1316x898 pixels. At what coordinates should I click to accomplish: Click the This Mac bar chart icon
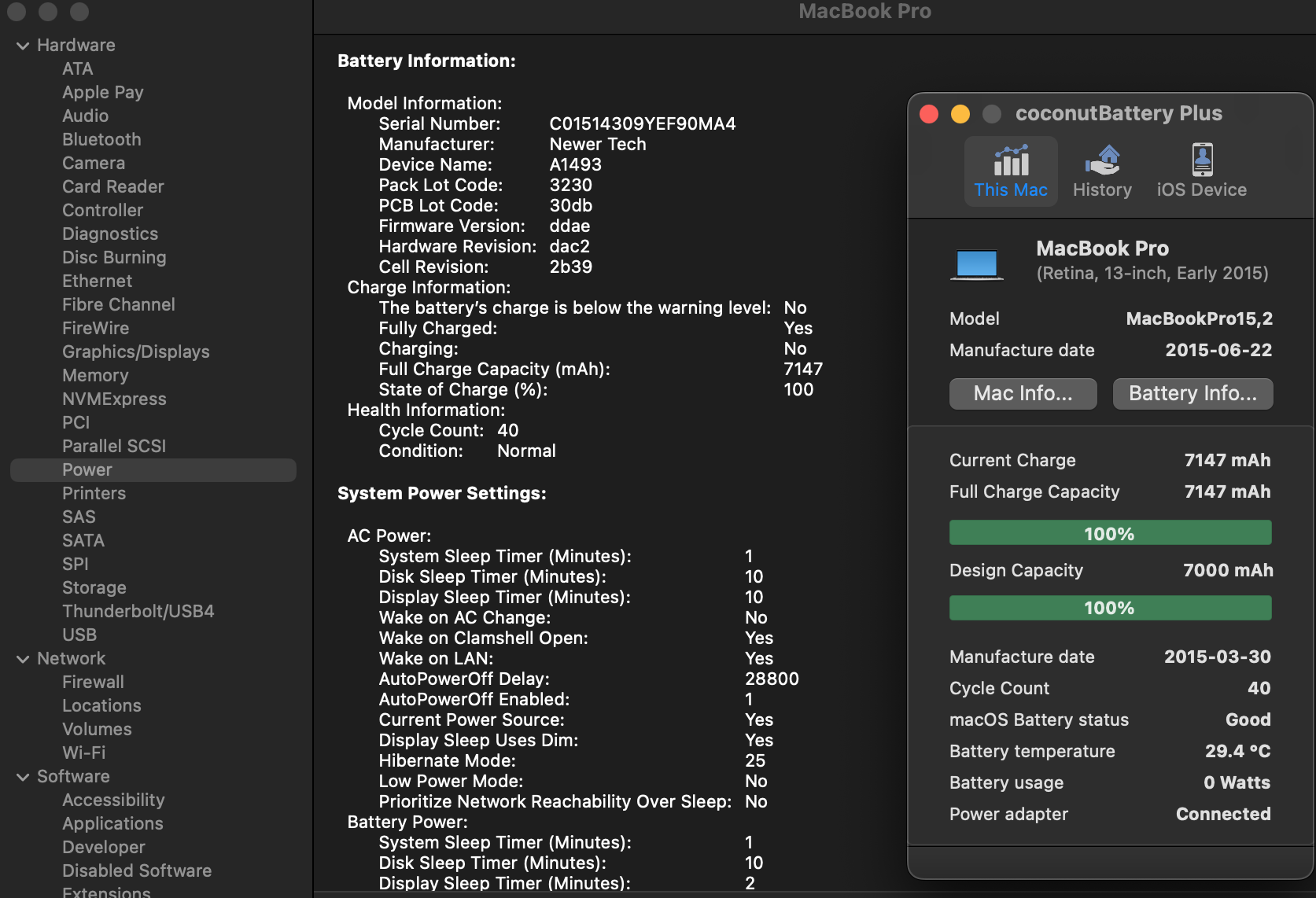tap(1011, 160)
